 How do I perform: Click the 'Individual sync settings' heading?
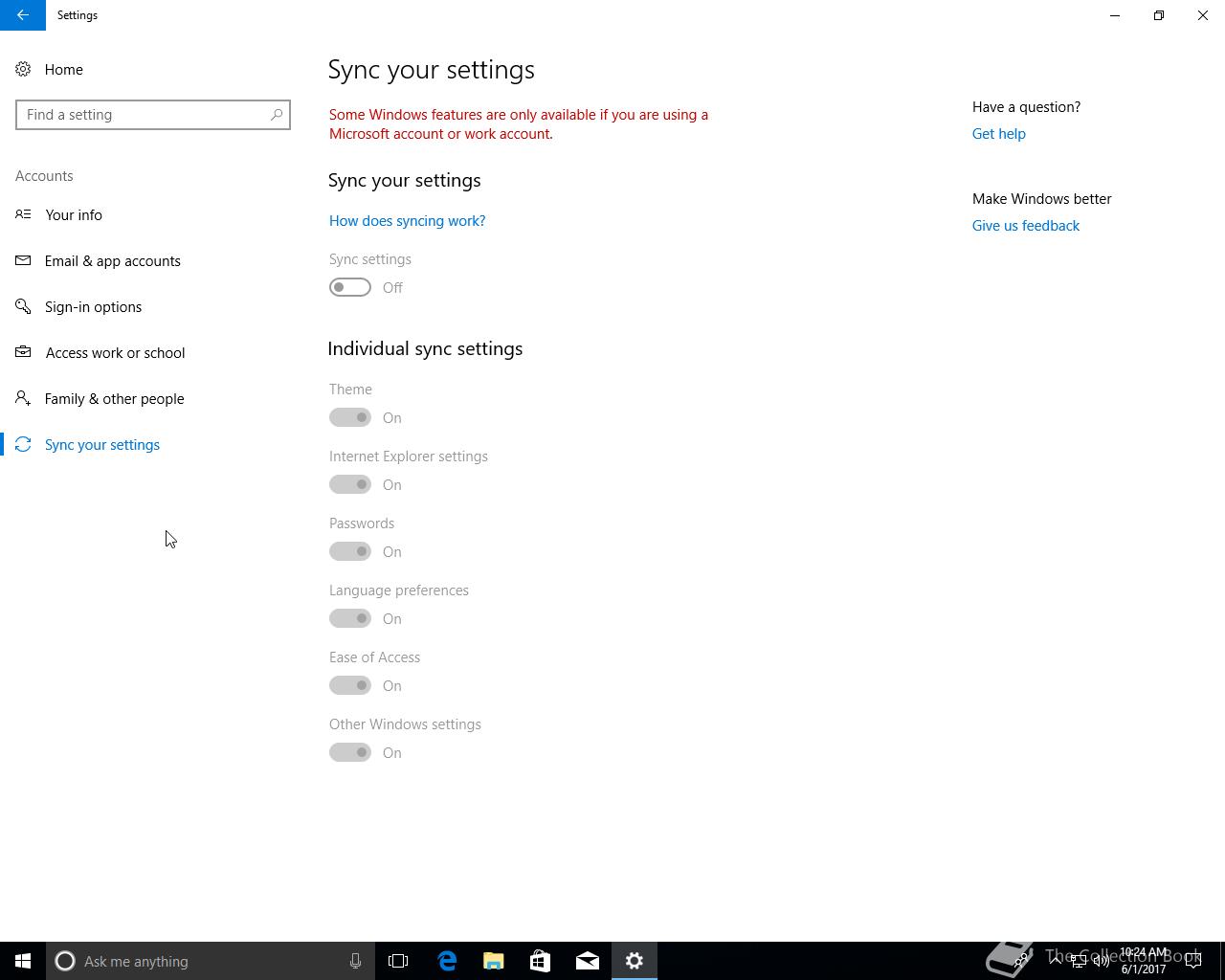coord(425,348)
